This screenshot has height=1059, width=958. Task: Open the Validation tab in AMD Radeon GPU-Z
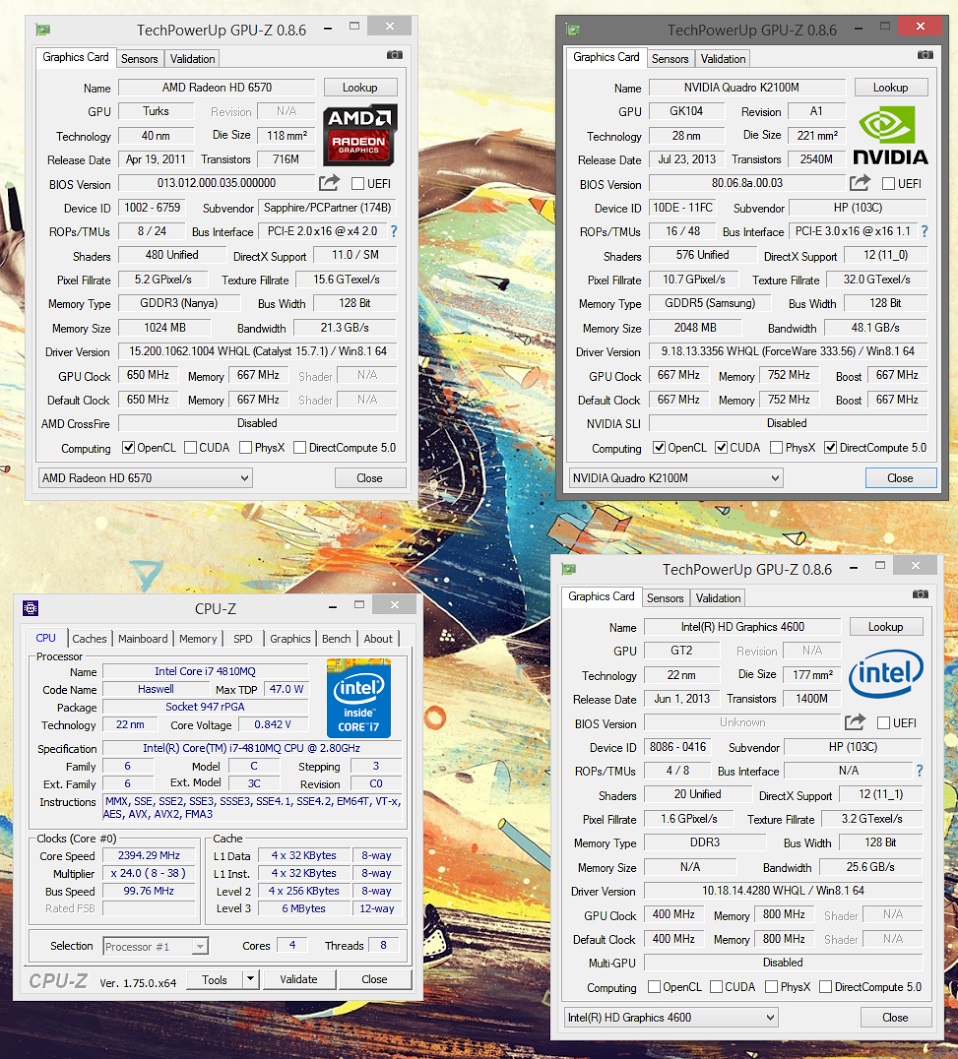(193, 59)
